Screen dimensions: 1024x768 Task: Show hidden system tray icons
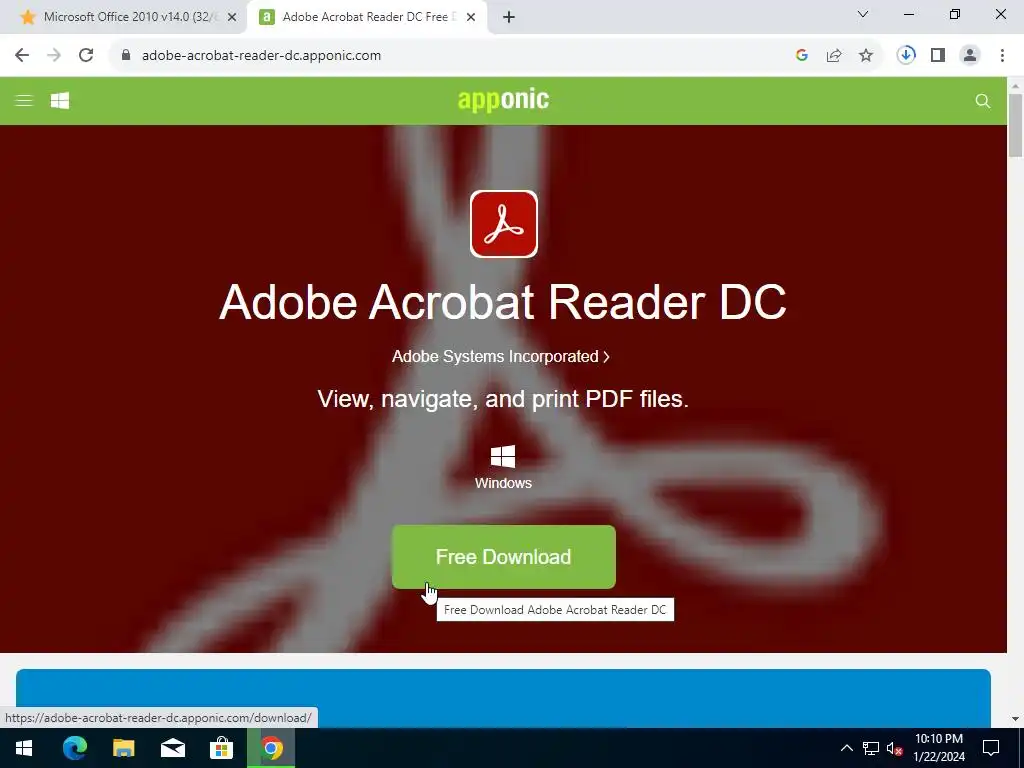pos(846,748)
